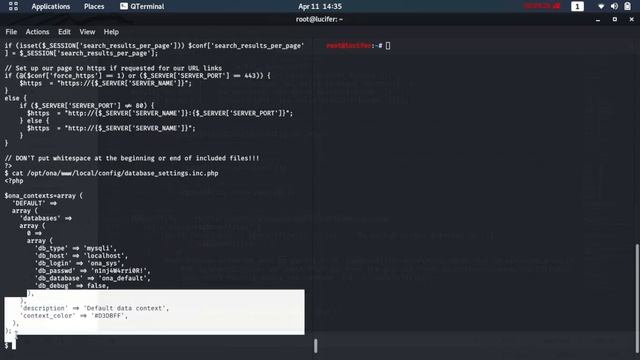640x360 pixels.
Task: Click the cat database_settings.inc.php command line
Action: (111, 173)
